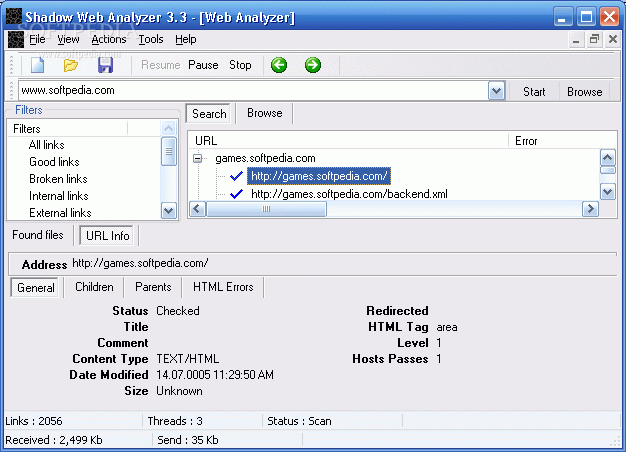
Task: Open the View menu
Action: tap(68, 40)
